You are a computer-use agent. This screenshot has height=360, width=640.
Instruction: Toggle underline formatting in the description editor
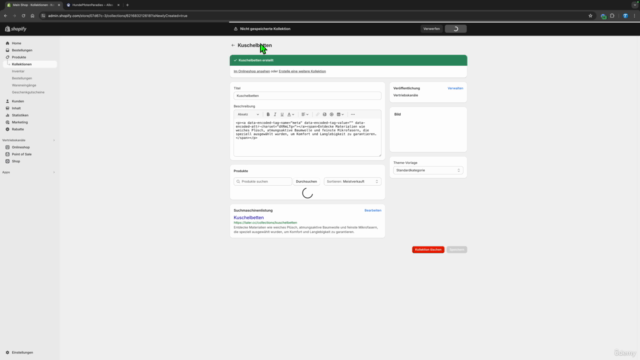(282, 114)
